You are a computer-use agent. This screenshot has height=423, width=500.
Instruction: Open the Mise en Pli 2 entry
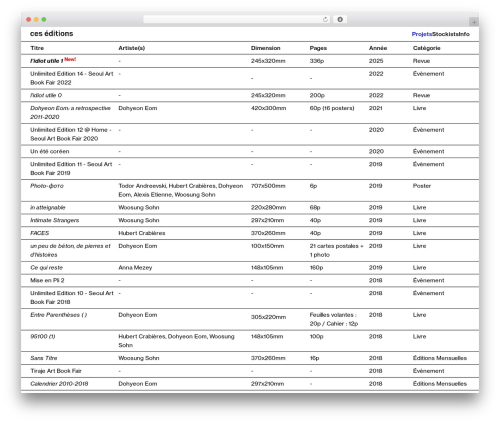click(47, 280)
